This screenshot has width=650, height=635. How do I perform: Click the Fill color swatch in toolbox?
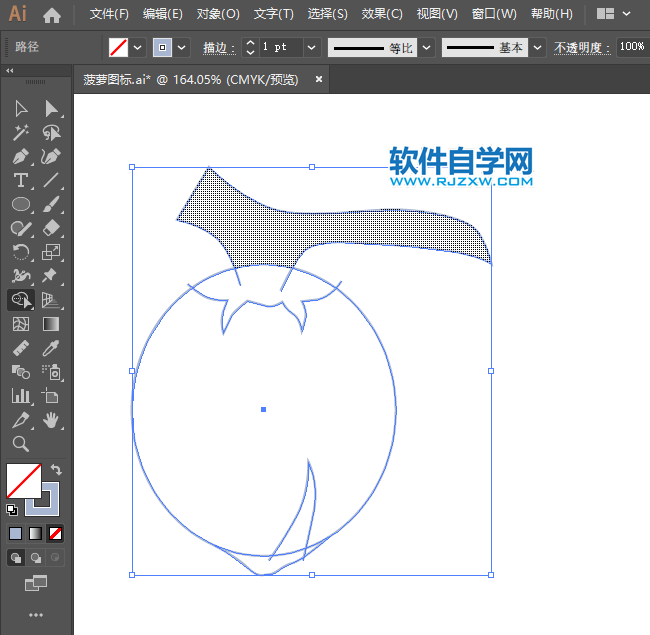point(22,481)
